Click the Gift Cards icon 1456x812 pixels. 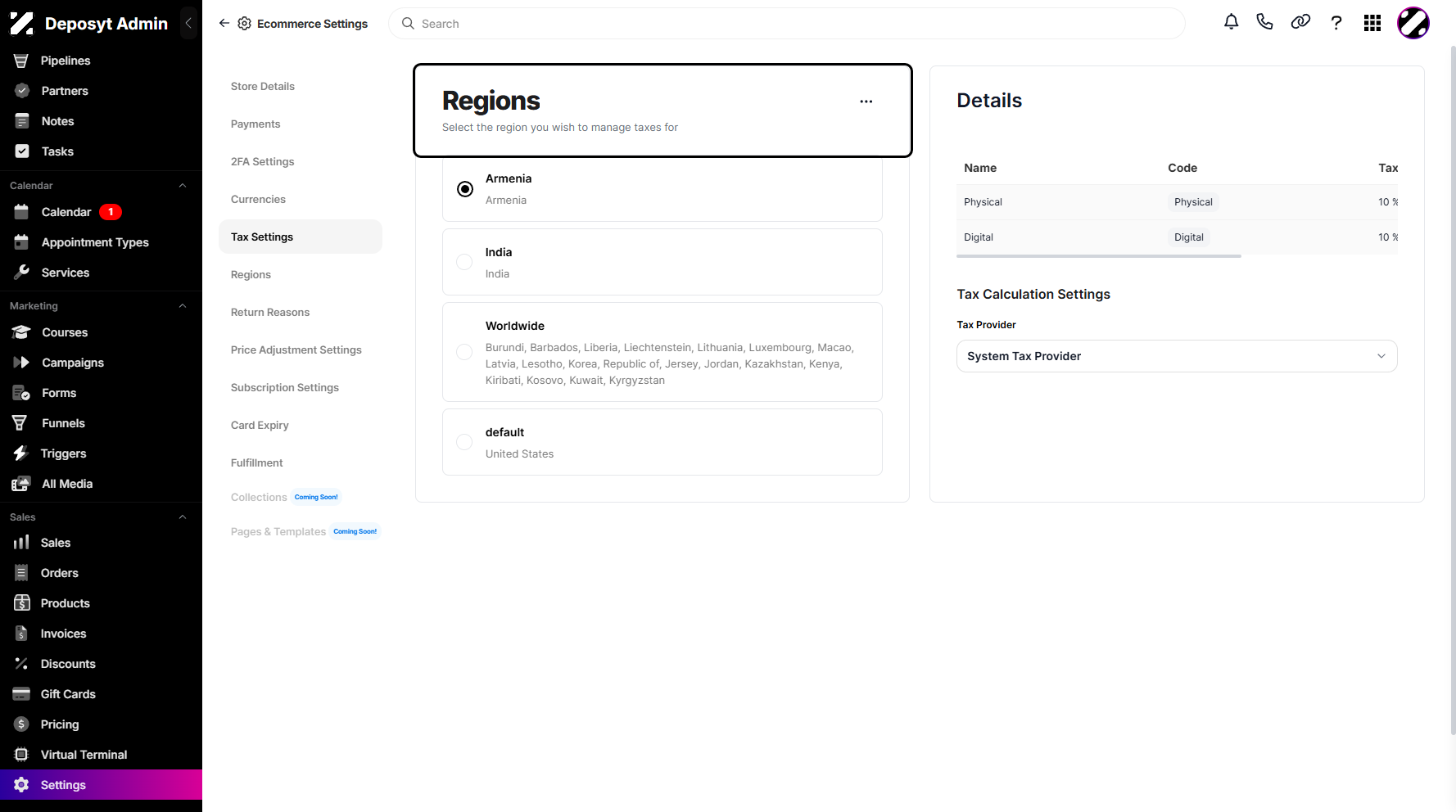[21, 694]
